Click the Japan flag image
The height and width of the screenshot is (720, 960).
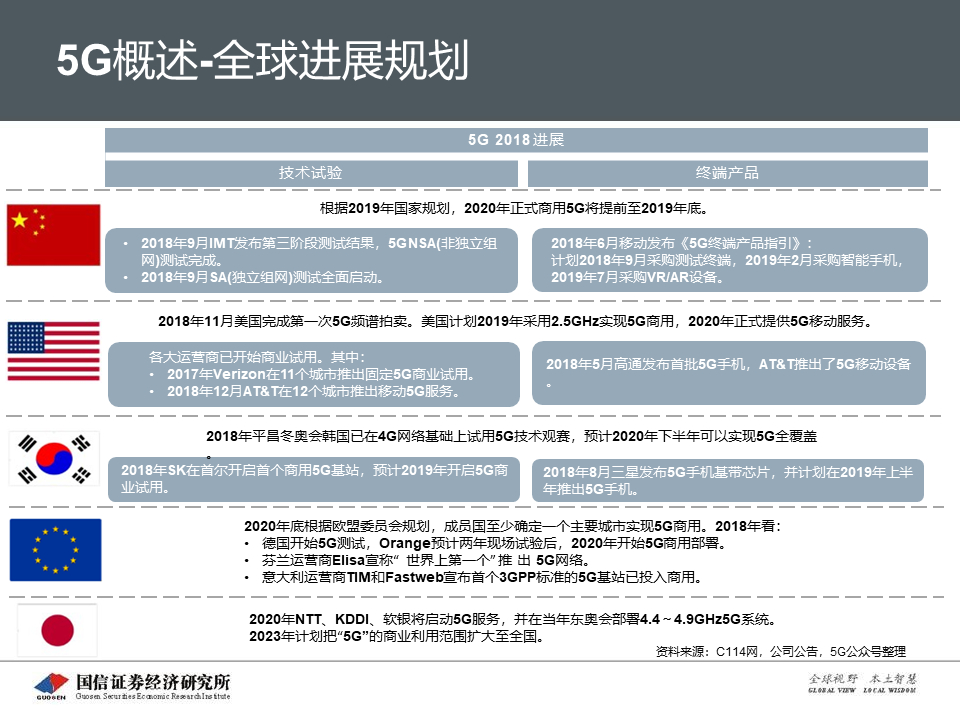(57, 630)
